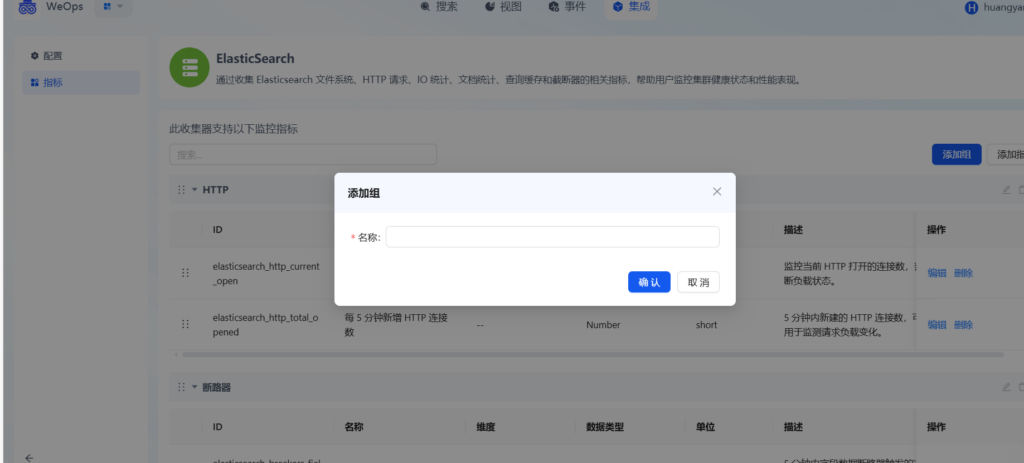Screen dimensions: 1024x463
Task: Click the drag handle for elasticsearch_http_total_opened row
Action: 185,324
